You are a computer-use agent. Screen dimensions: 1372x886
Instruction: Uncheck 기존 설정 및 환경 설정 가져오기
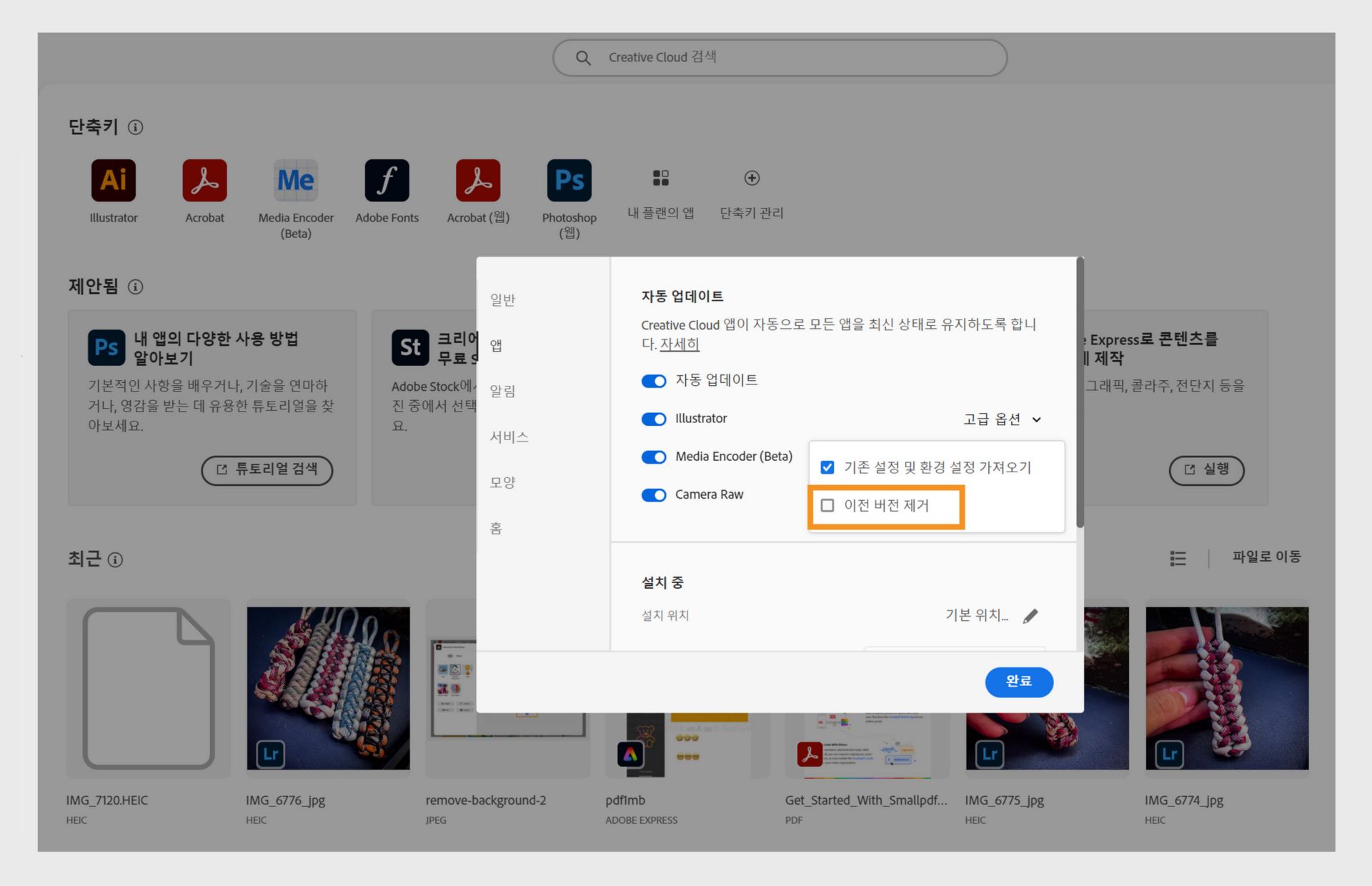(x=827, y=467)
